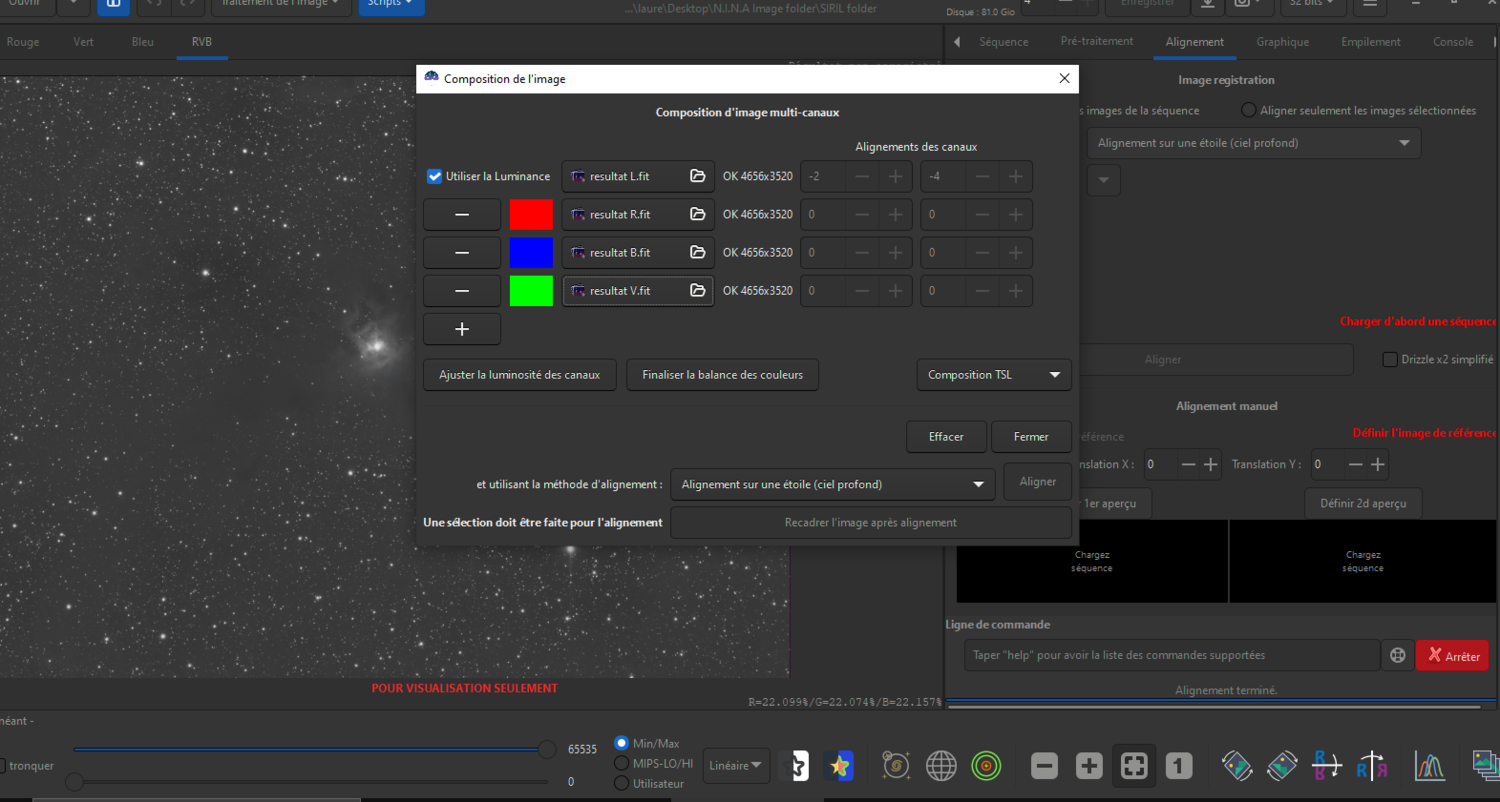Expand the small dropdown below registration method
This screenshot has height=802, width=1500.
[1104, 180]
